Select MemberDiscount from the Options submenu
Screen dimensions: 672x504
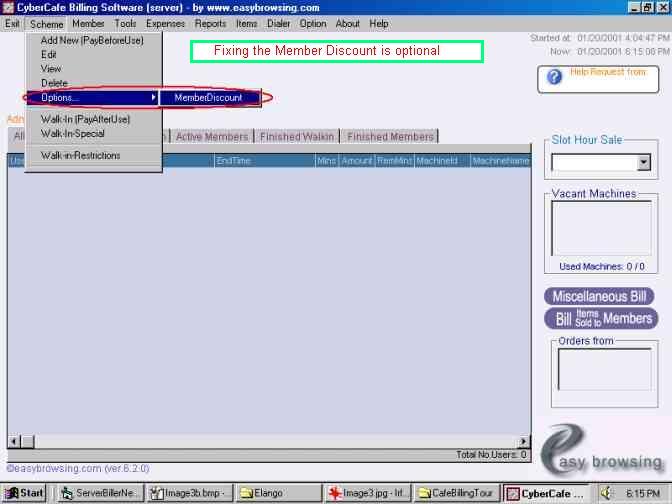pos(208,97)
